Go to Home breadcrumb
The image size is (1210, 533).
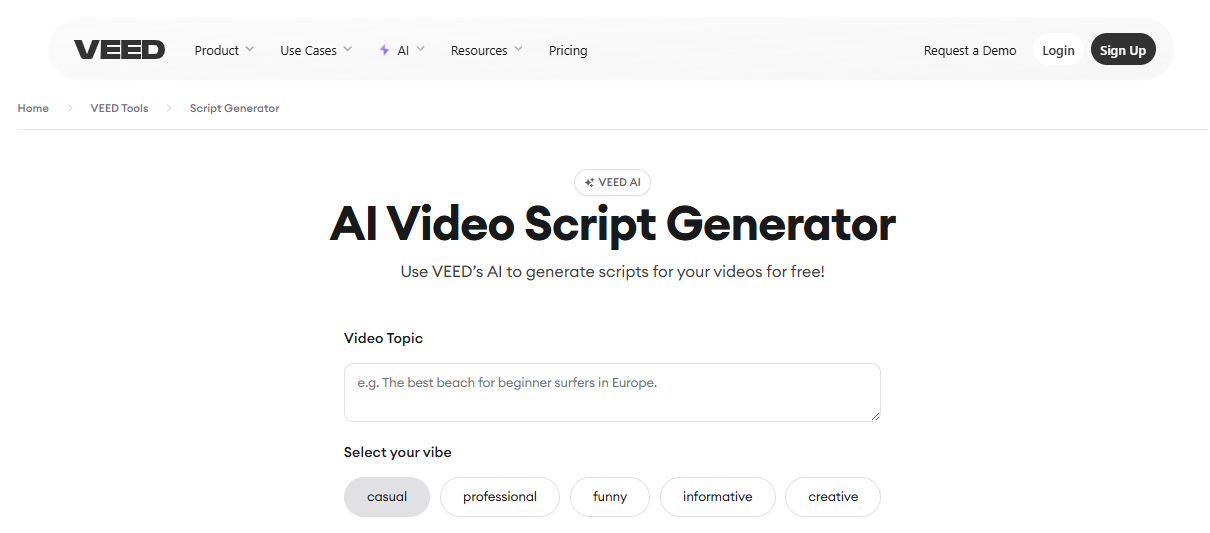(x=33, y=108)
